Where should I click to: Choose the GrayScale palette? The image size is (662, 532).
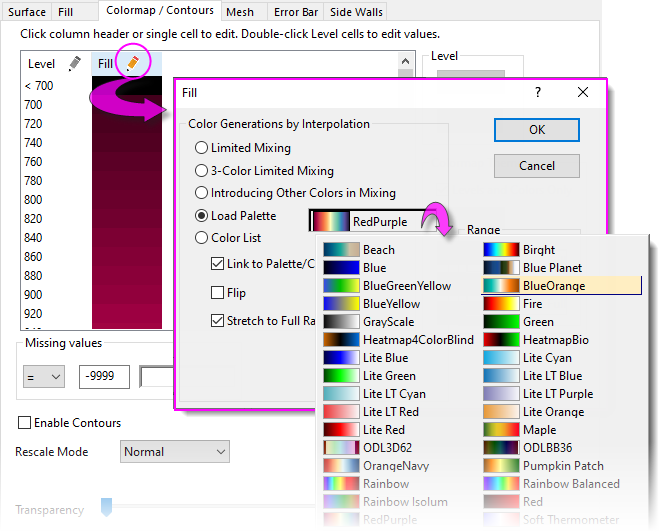[341, 322]
